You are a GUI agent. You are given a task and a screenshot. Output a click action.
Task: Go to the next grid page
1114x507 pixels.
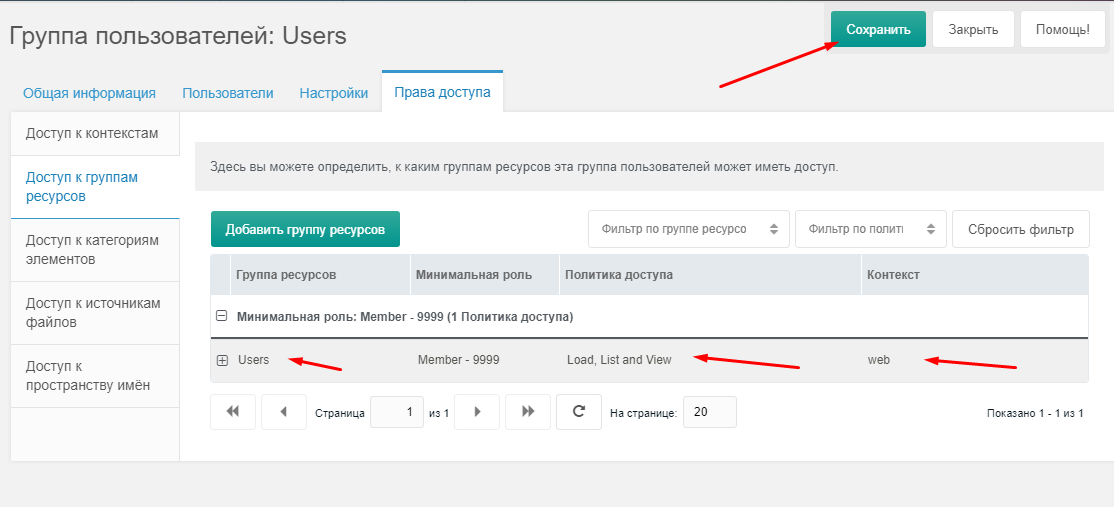(x=477, y=412)
